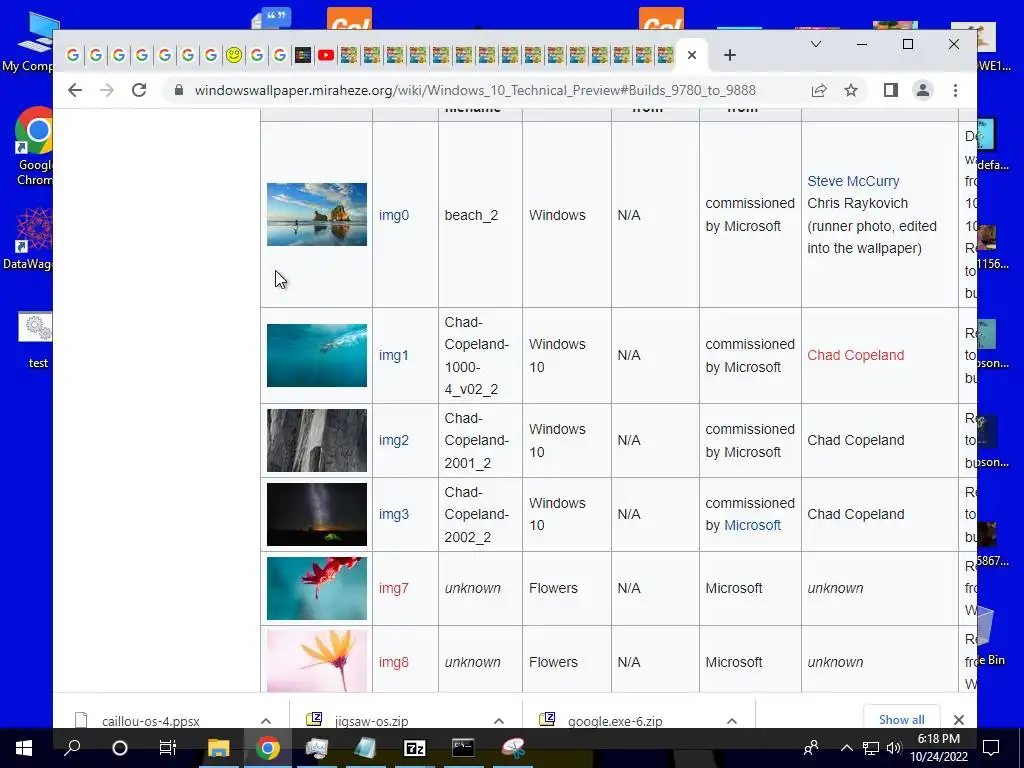
Task: Open the img1 link
Action: tap(394, 355)
